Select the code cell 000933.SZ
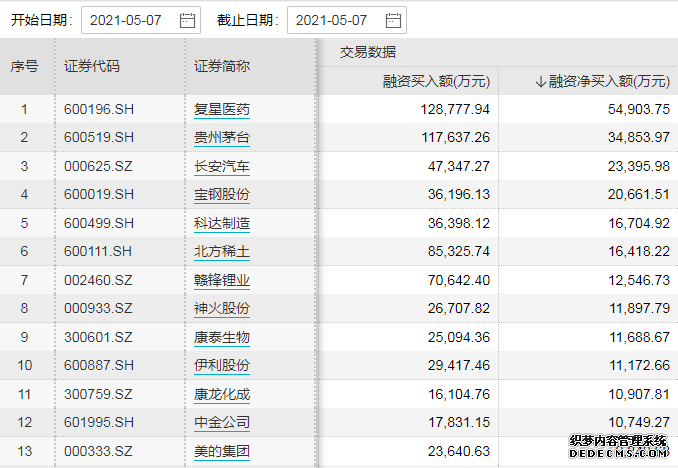 (98, 308)
